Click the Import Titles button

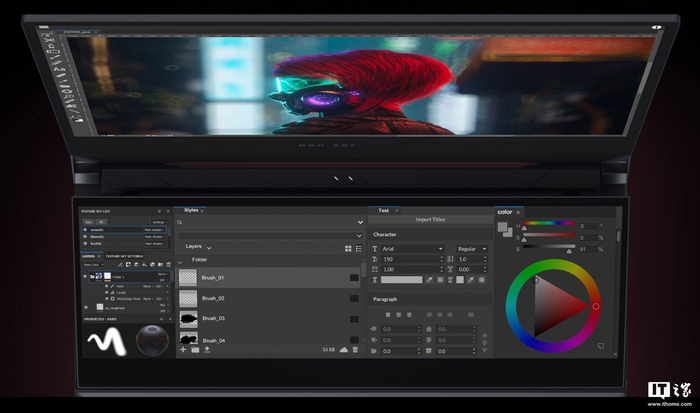429,221
